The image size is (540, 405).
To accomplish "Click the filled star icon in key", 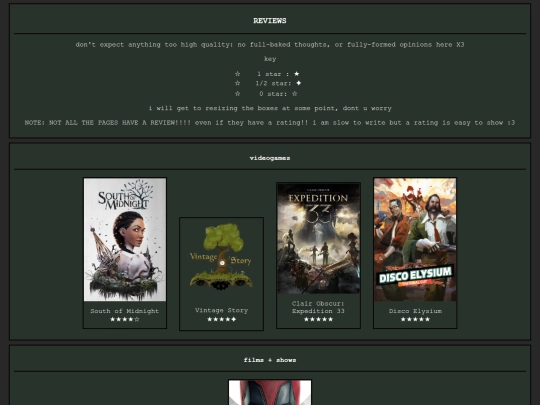I will (x=297, y=74).
